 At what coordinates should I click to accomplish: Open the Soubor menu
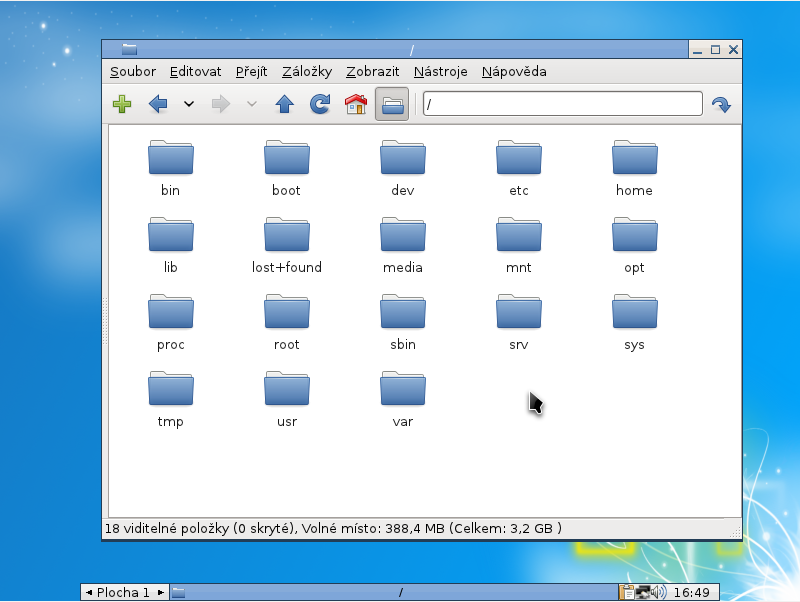[x=133, y=71]
